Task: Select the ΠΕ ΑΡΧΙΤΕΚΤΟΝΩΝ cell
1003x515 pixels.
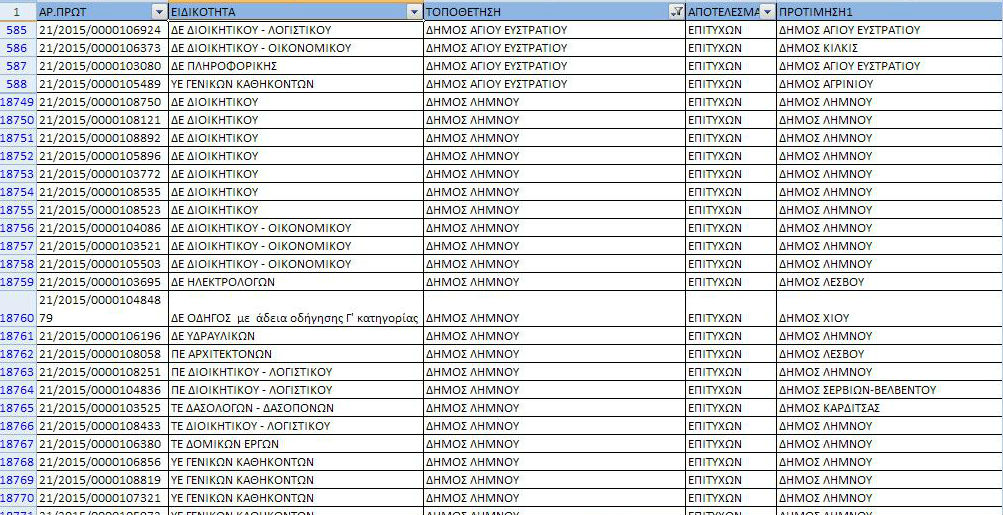Action: coord(295,354)
